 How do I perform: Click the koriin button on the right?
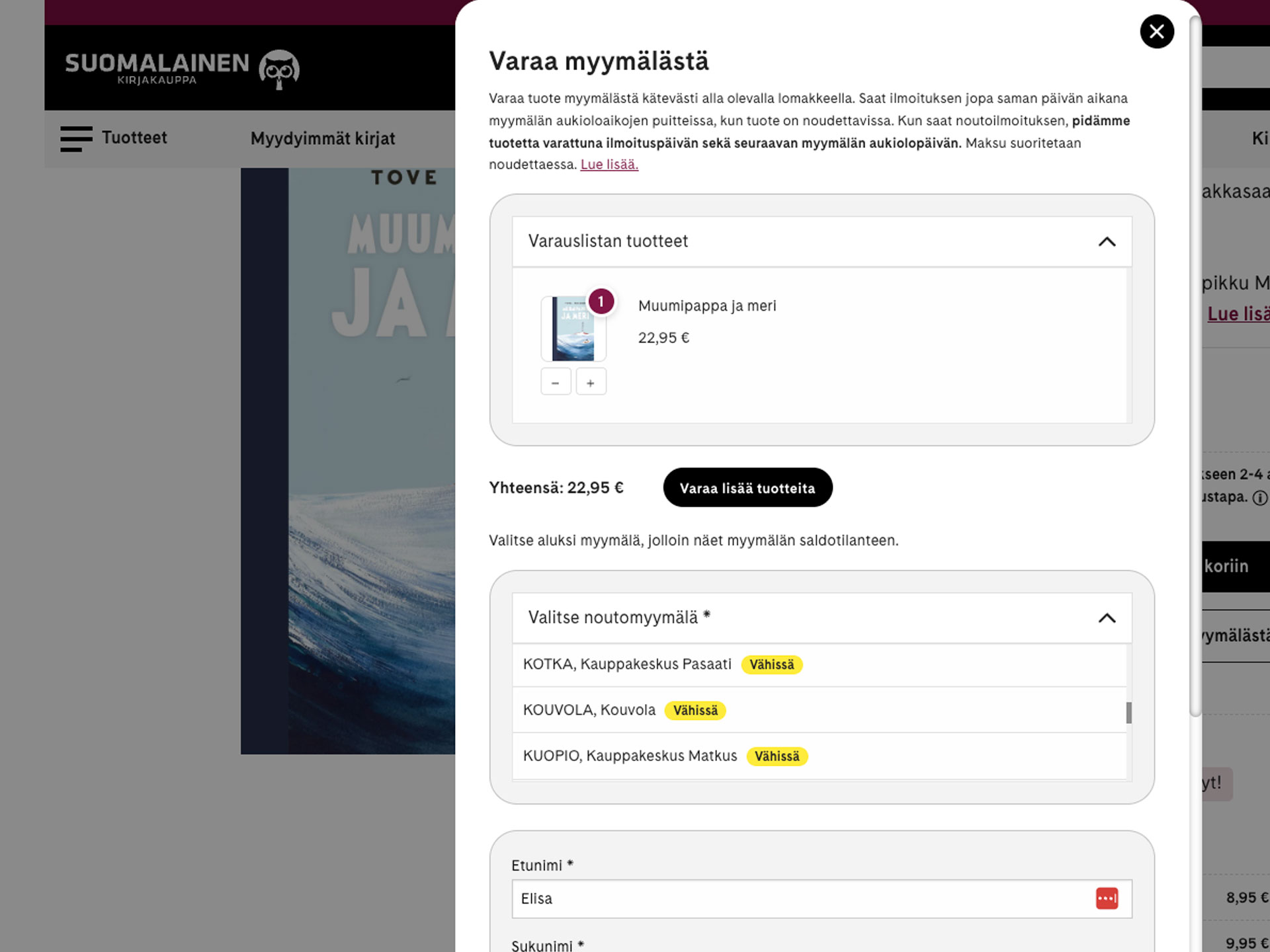pyautogui.click(x=1228, y=567)
